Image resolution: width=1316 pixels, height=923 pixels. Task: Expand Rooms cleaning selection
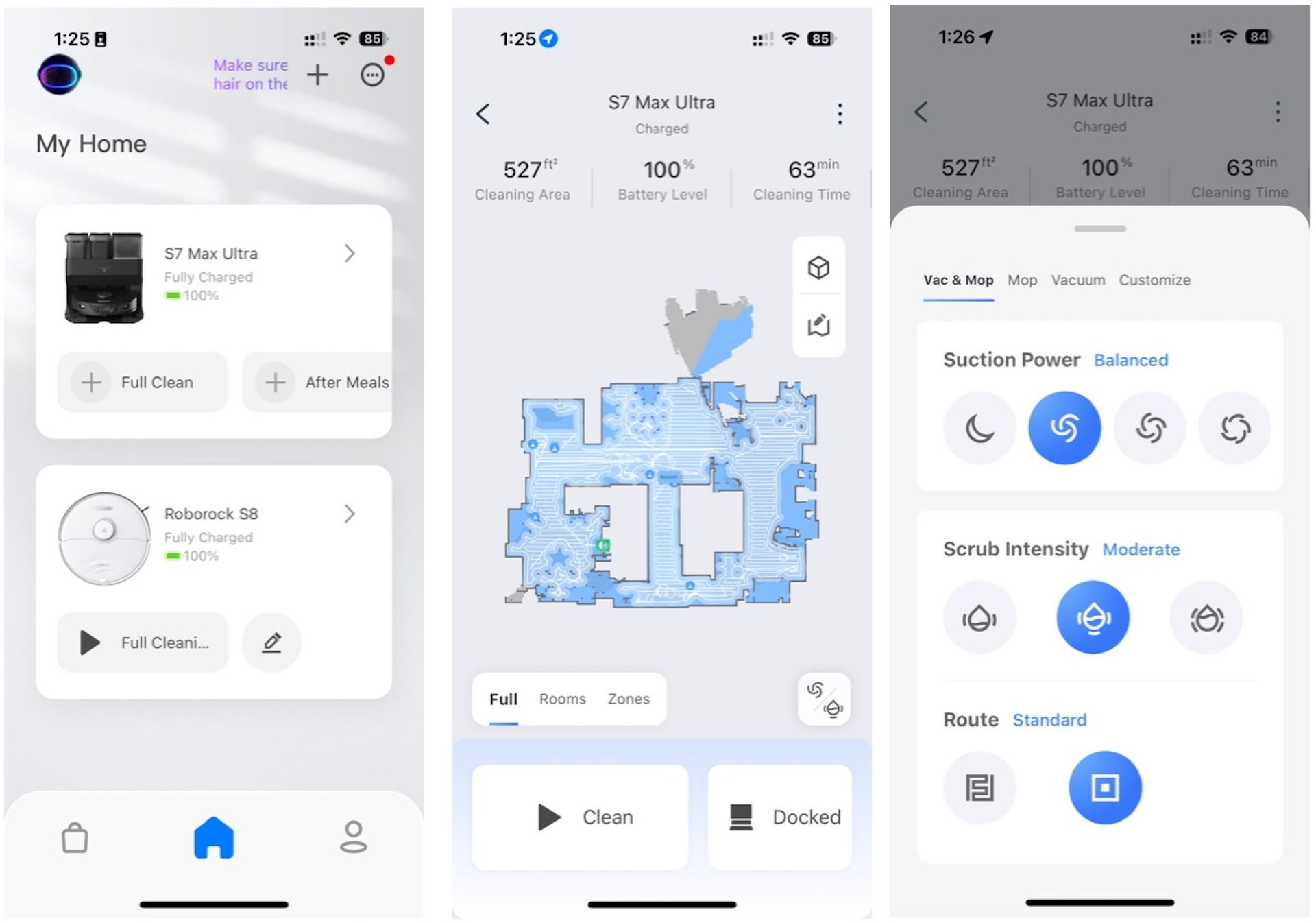tap(564, 698)
